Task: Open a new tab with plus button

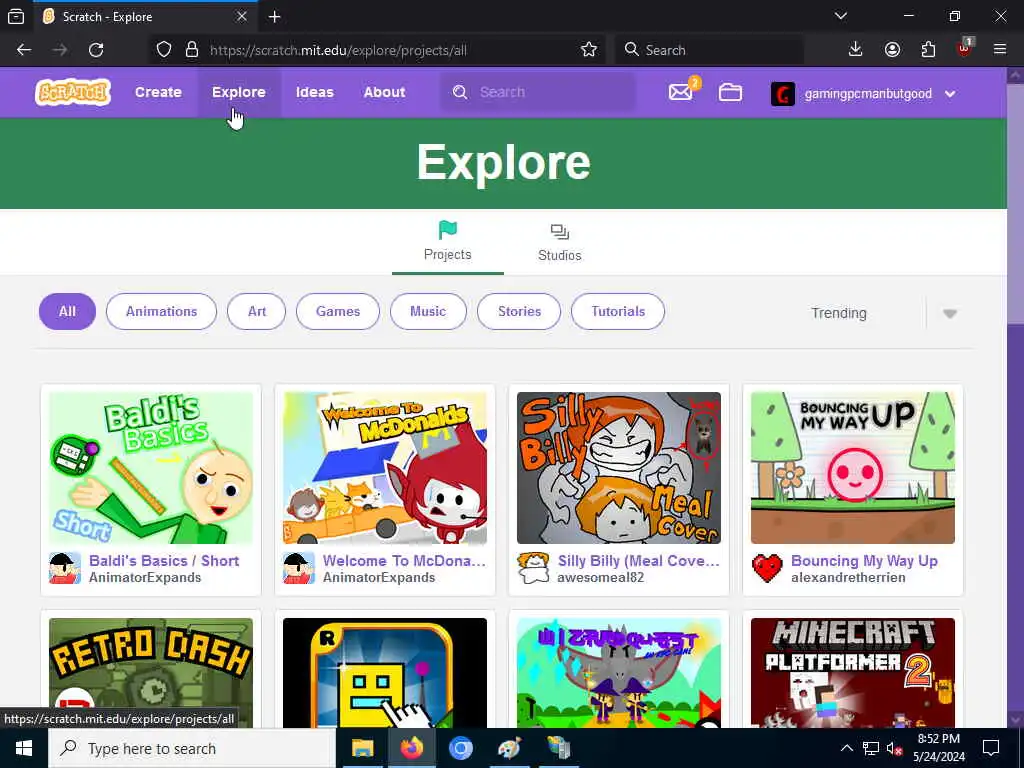Action: point(274,17)
